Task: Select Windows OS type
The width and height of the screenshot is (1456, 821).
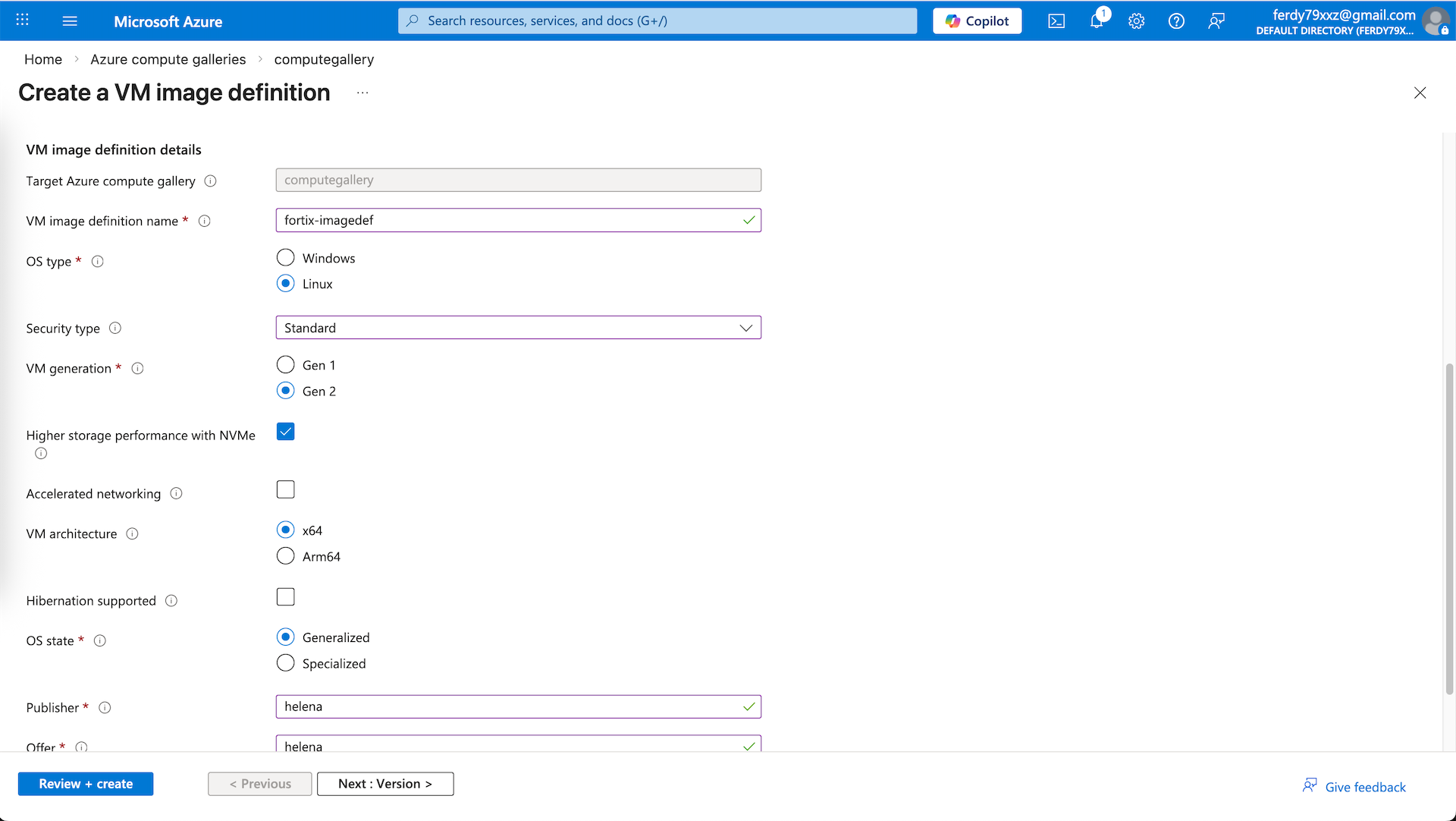Action: [x=285, y=258]
